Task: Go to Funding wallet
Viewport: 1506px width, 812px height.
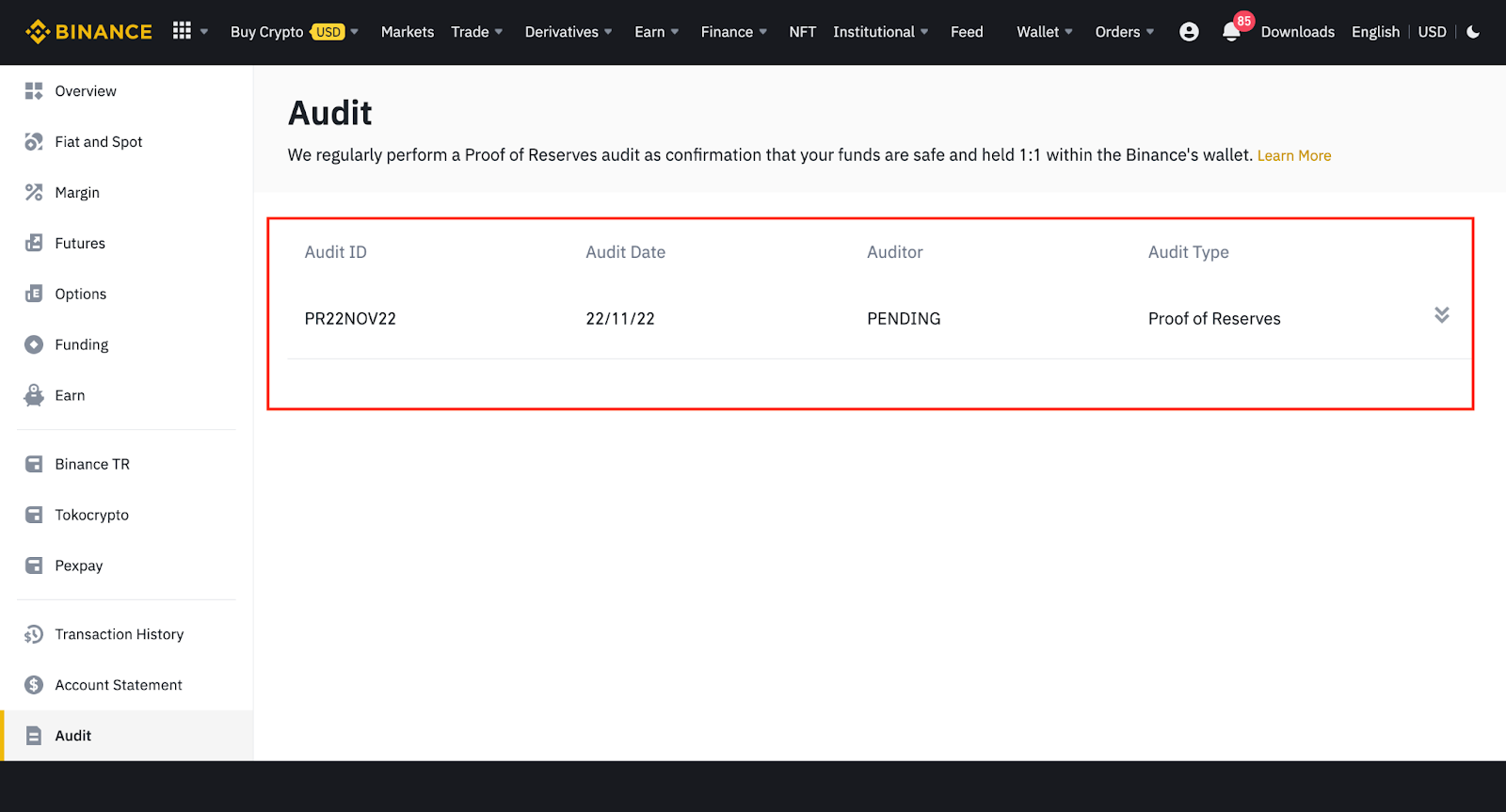Action: [82, 345]
